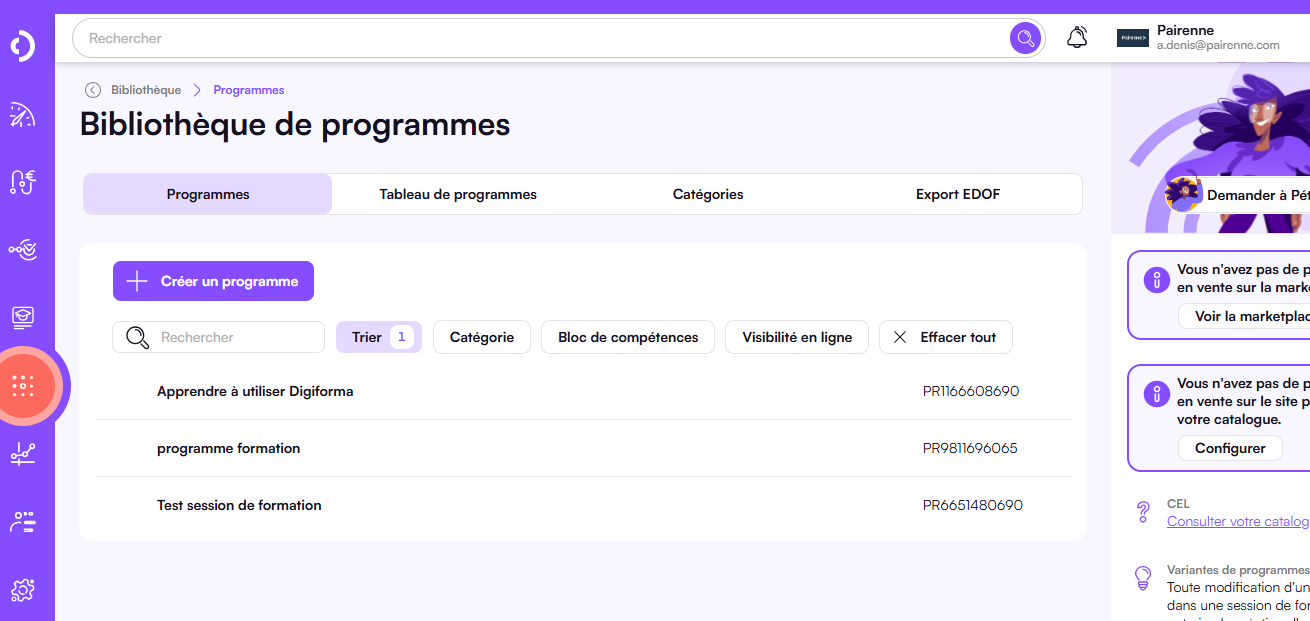Screen dimensions: 1310x621
Task: Open the Bloc de compétences filter
Action: pos(627,337)
